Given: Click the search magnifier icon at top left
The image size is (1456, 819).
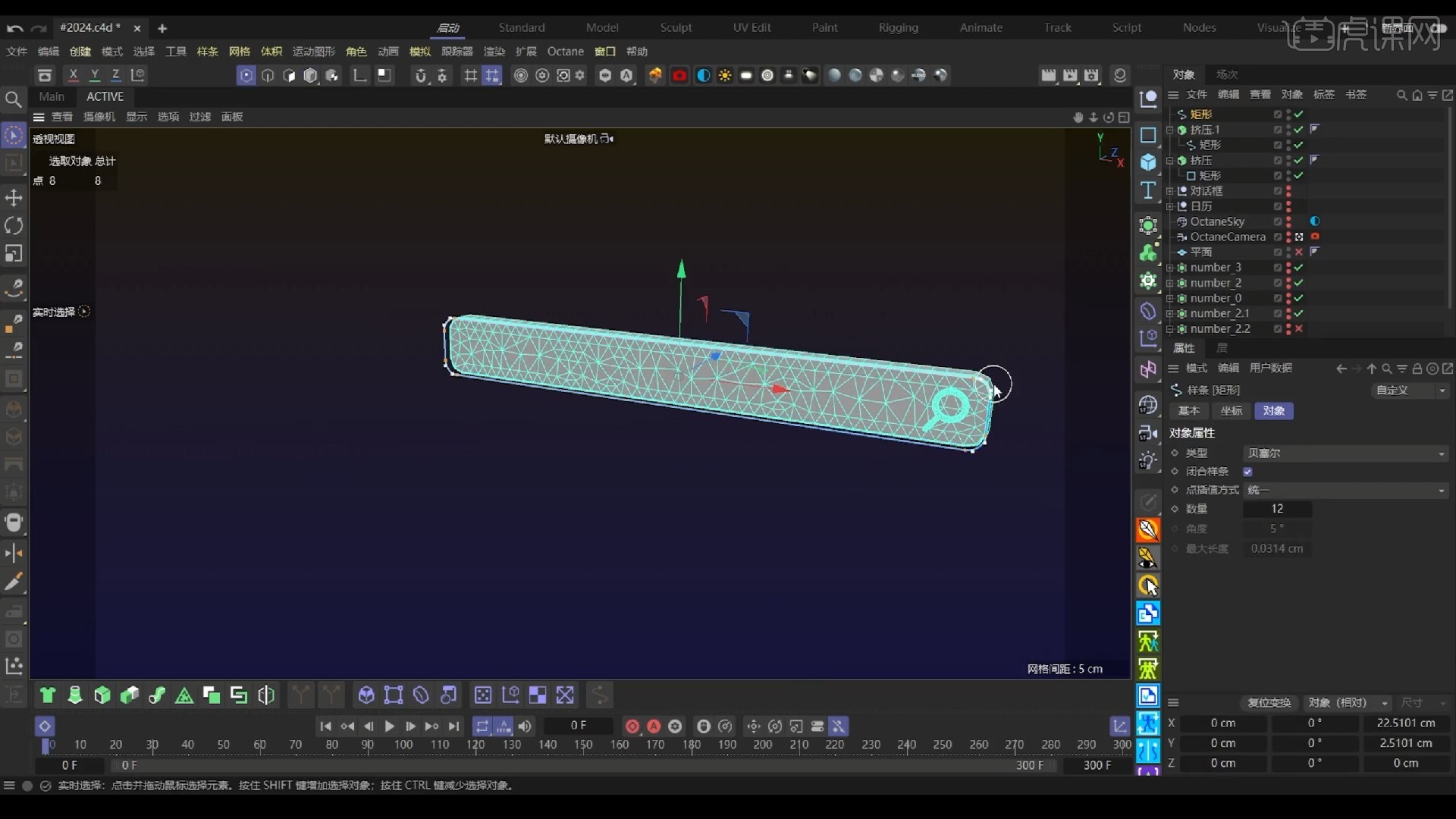Looking at the screenshot, I should 13,99.
